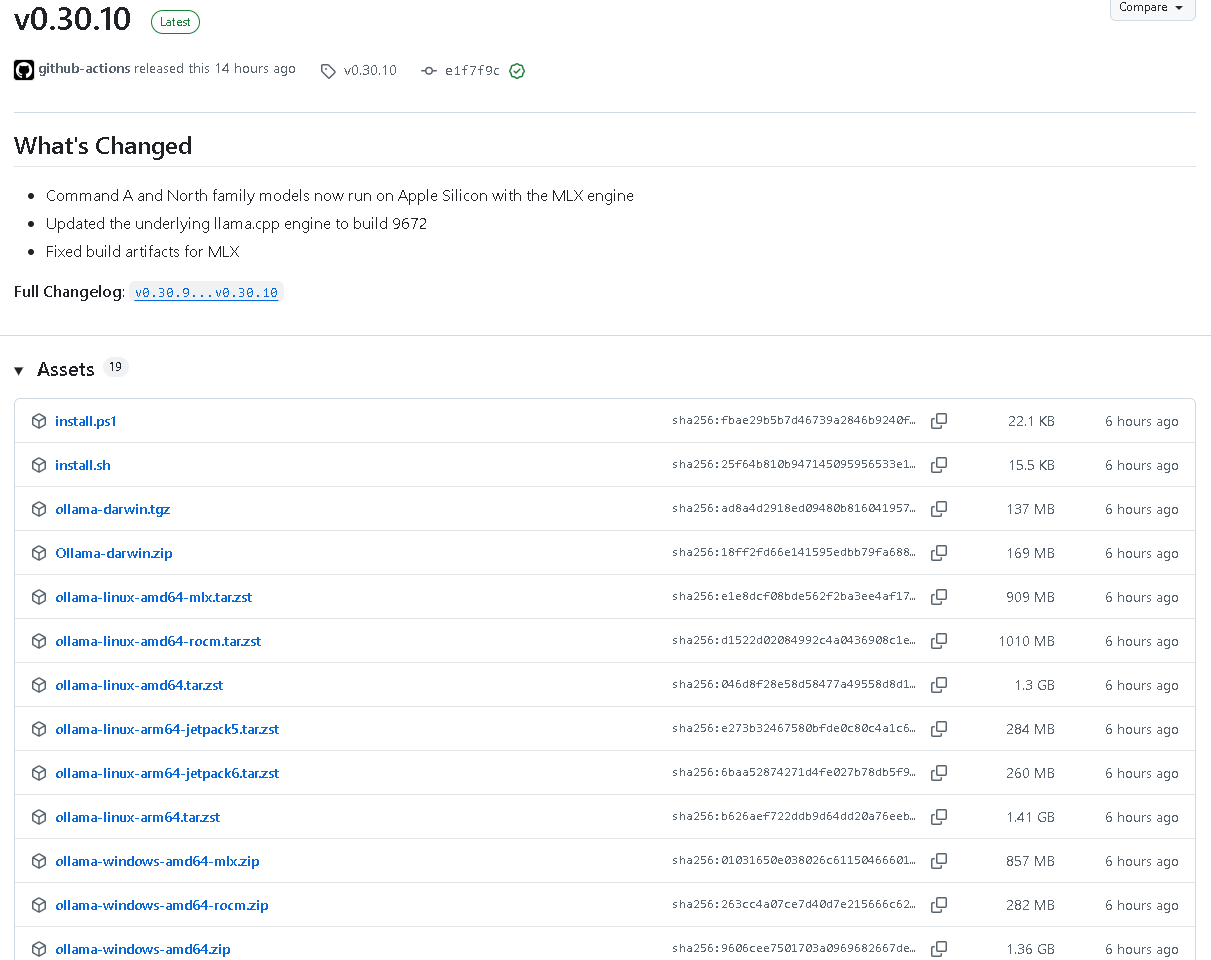
Task: Download ollama-linux-amd64.tar.zst
Action: click(x=139, y=685)
